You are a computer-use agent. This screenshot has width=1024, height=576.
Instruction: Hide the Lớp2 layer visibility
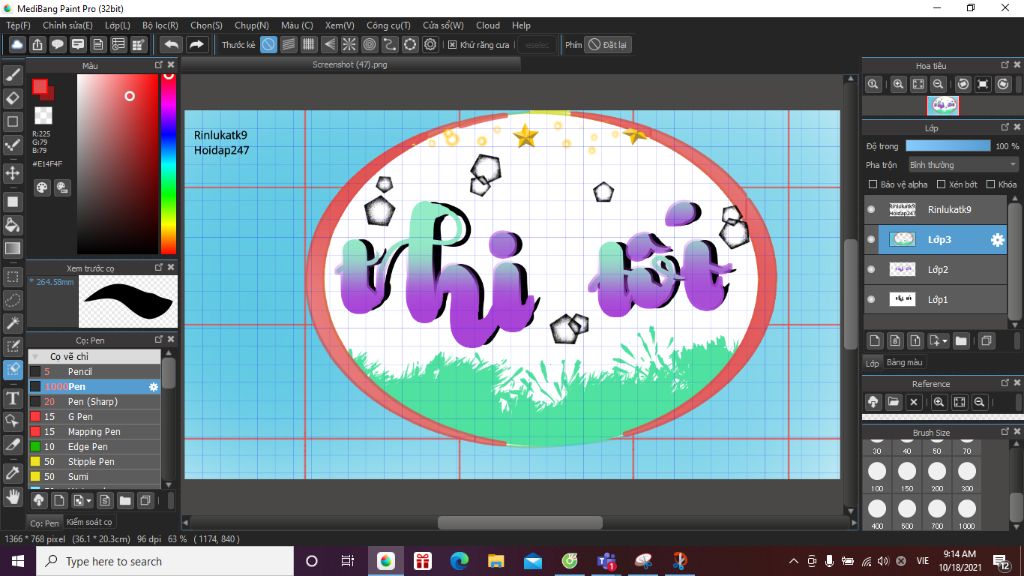click(x=871, y=270)
